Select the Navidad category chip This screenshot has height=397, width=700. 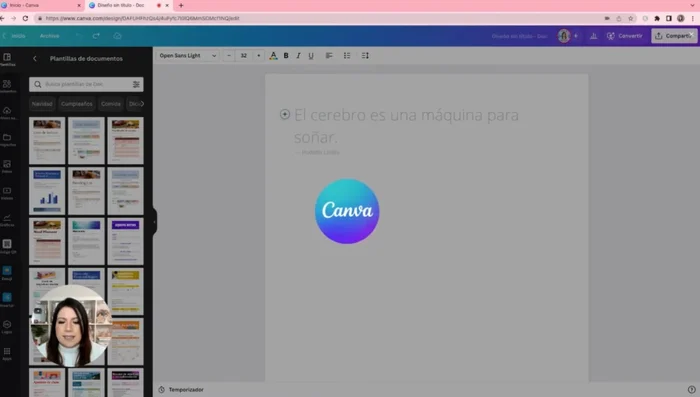pyautogui.click(x=42, y=104)
